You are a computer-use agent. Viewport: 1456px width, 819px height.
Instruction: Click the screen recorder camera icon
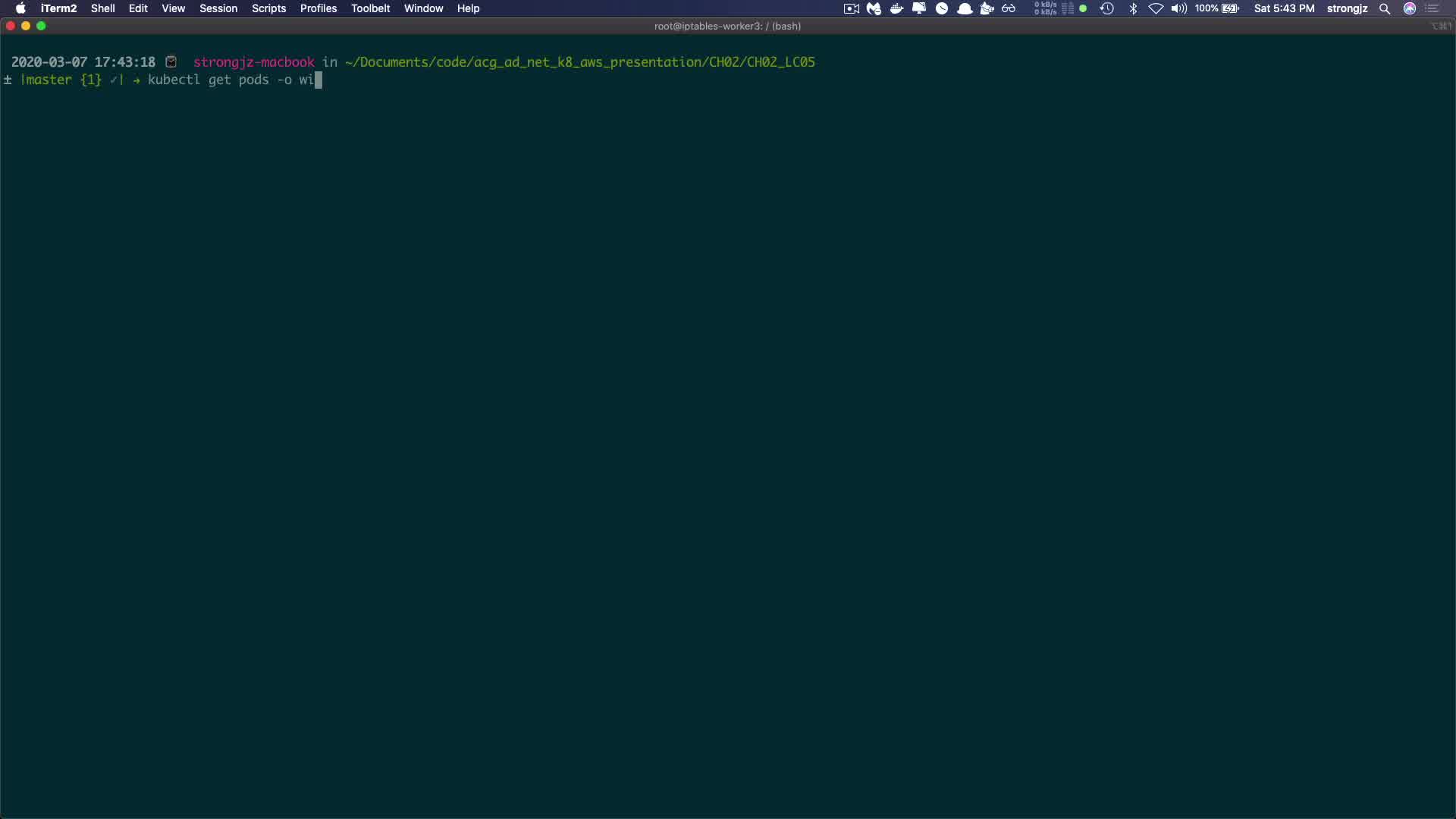(x=851, y=8)
